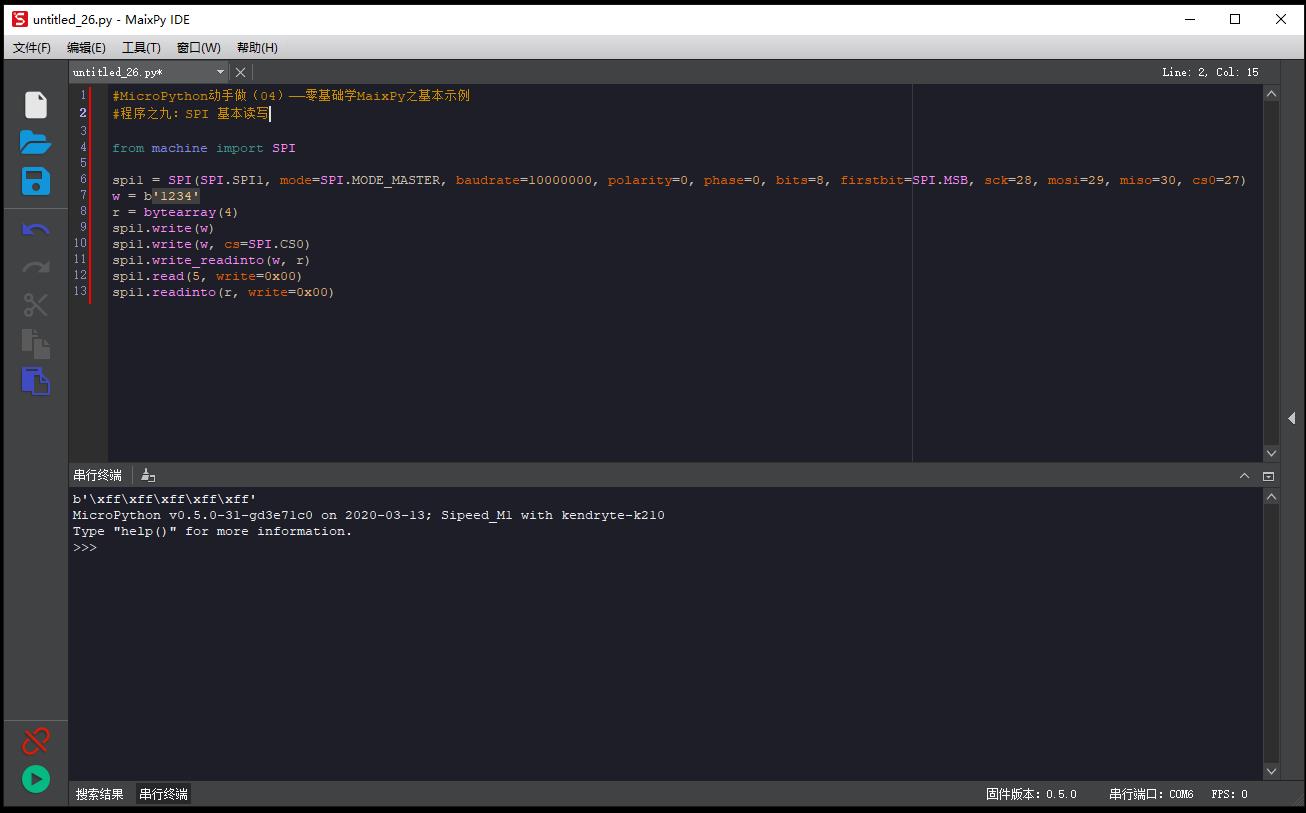
Task: Click the r = bytearray(4) line
Action: tap(175, 212)
